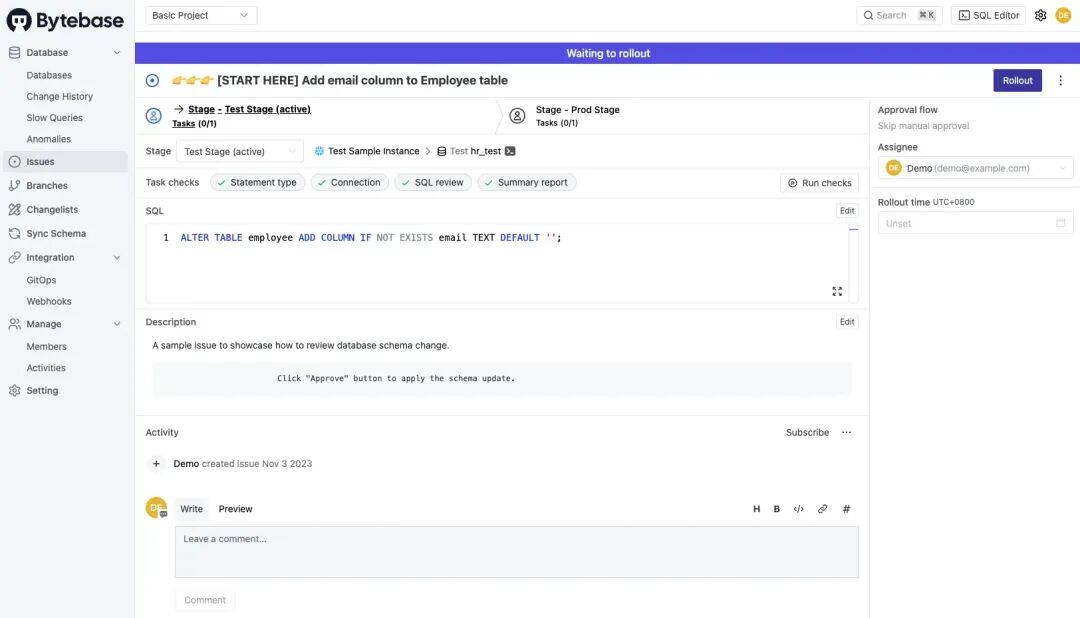Viewport: 1080px width, 618px height.
Task: Click the Prod Stage user circle icon
Action: click(x=517, y=116)
